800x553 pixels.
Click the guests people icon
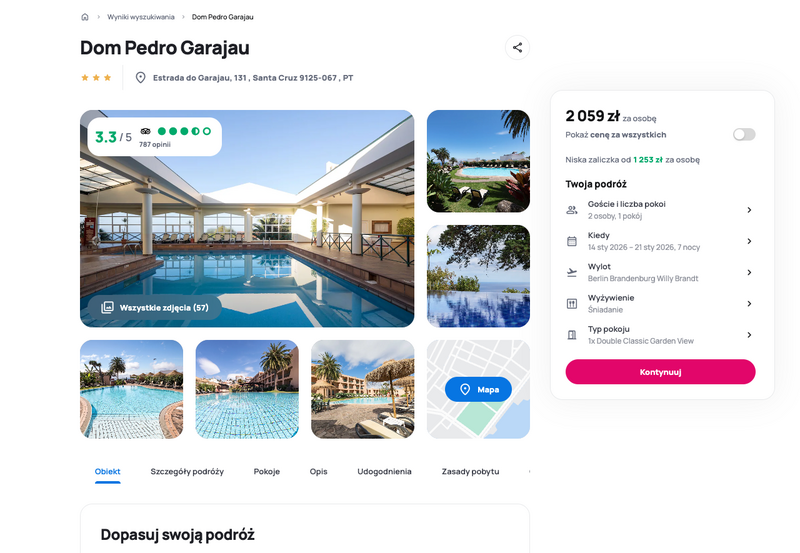[x=572, y=210]
